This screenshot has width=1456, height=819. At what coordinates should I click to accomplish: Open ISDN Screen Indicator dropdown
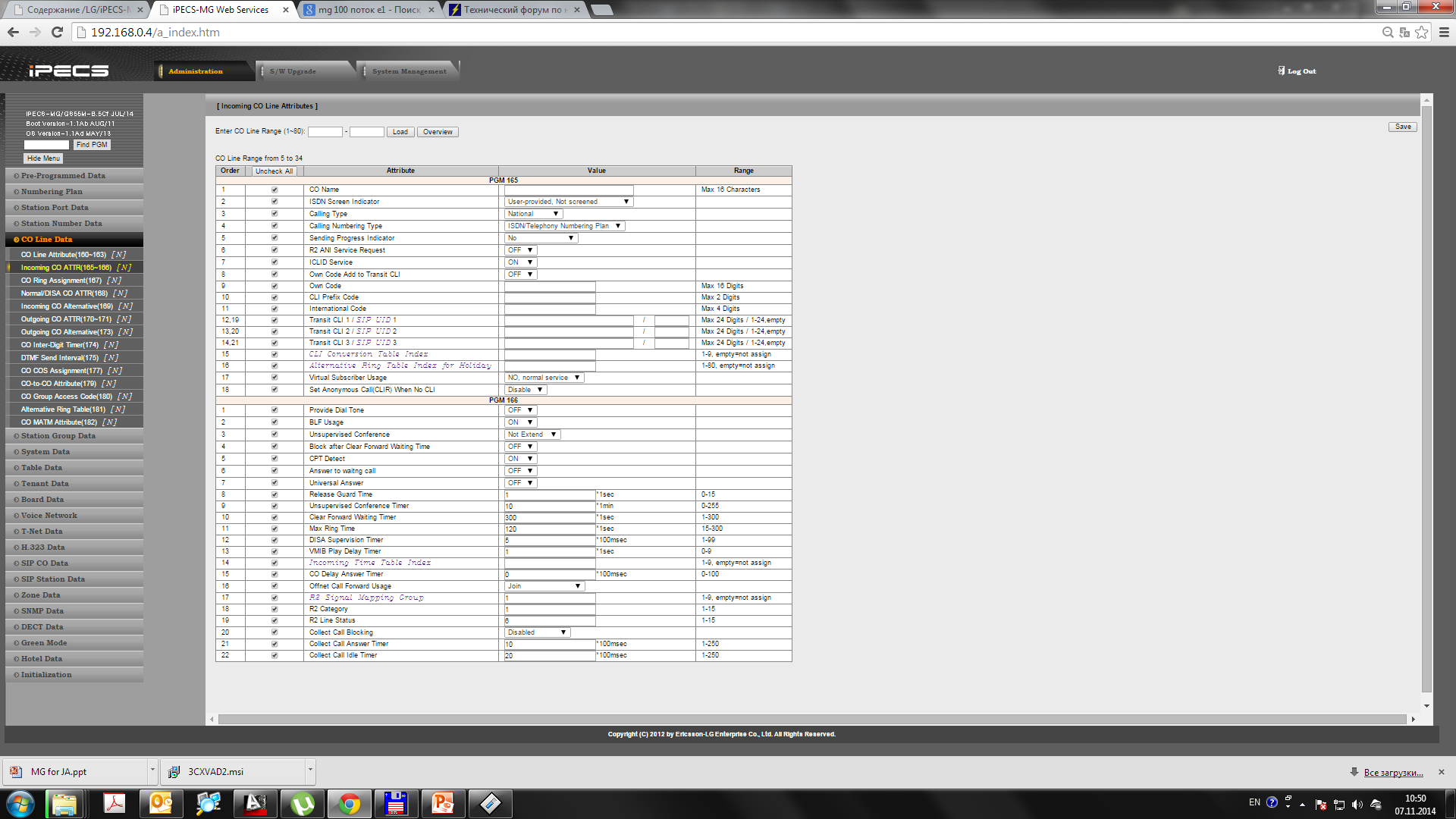pos(569,202)
